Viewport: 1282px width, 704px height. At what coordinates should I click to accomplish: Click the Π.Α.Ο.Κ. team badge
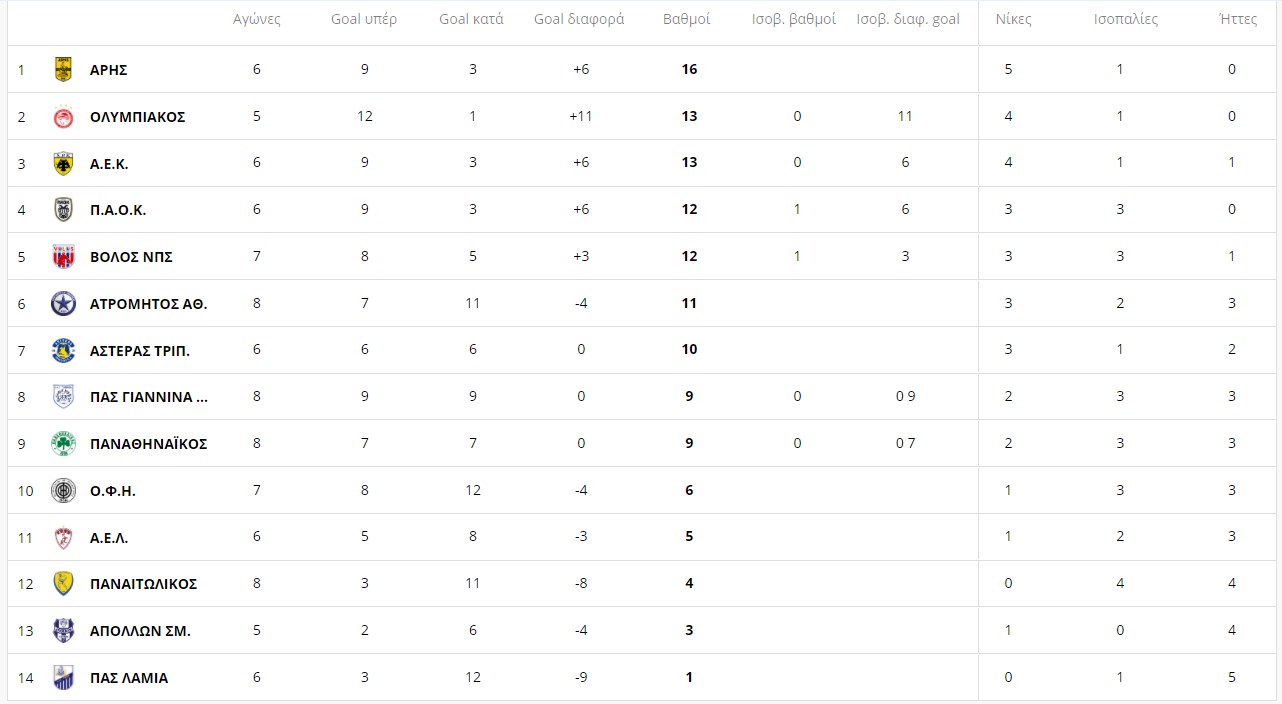63,209
